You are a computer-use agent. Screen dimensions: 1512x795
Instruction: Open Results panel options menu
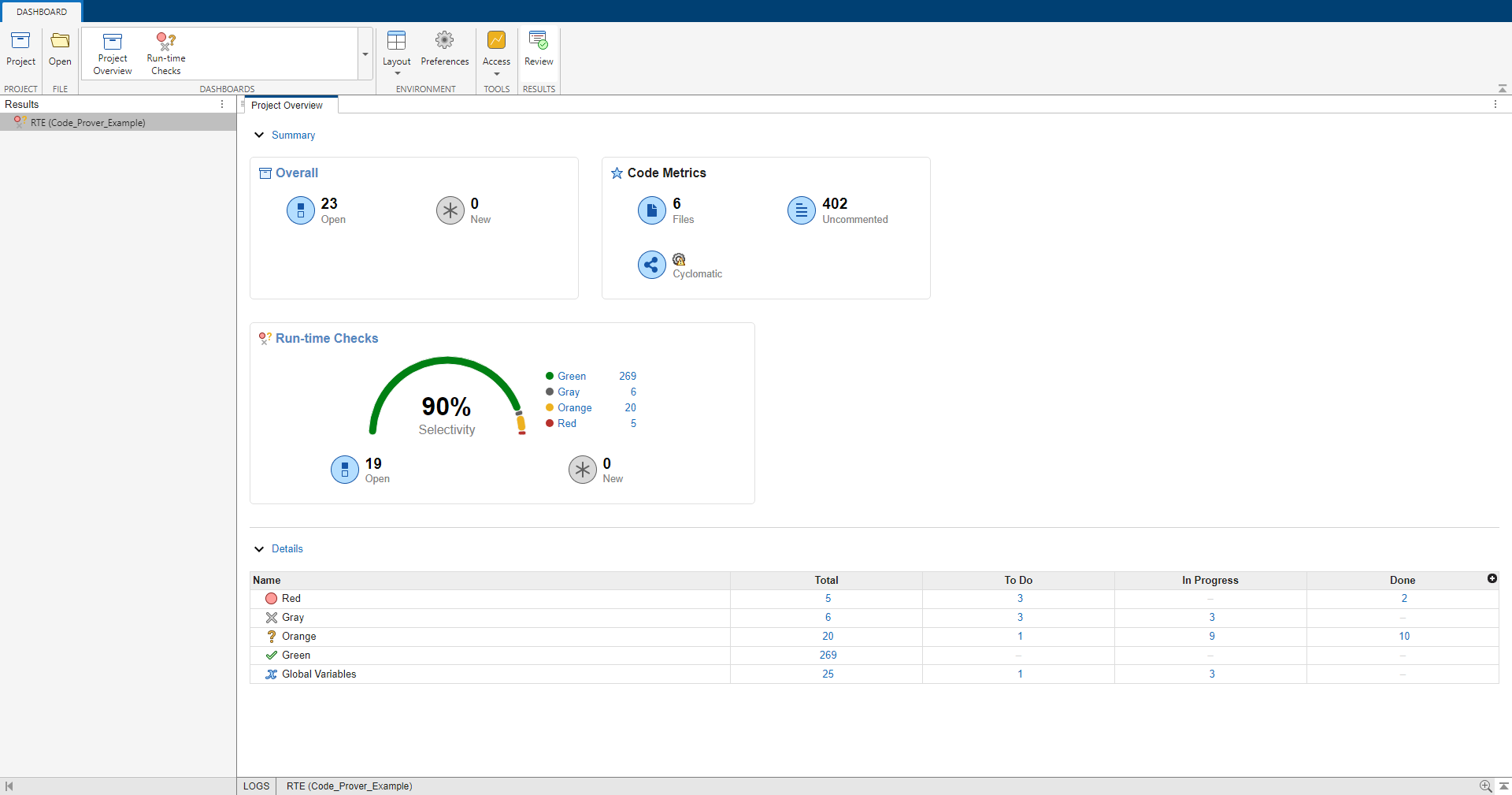(x=222, y=104)
